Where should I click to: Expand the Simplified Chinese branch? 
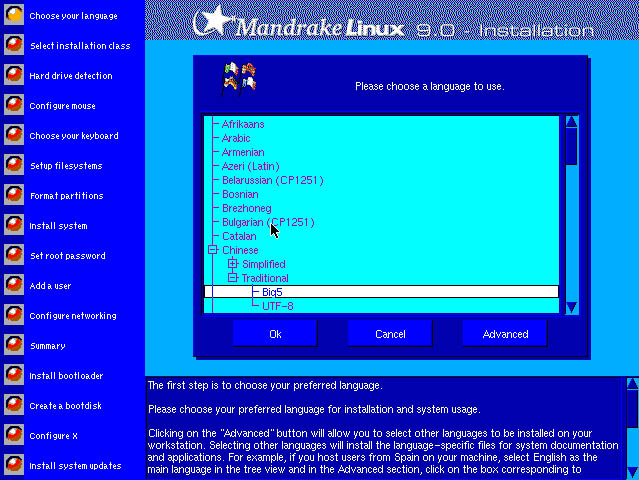point(232,264)
